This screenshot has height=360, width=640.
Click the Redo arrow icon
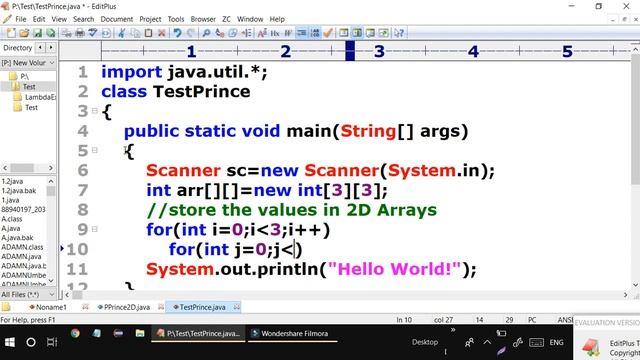click(191, 33)
